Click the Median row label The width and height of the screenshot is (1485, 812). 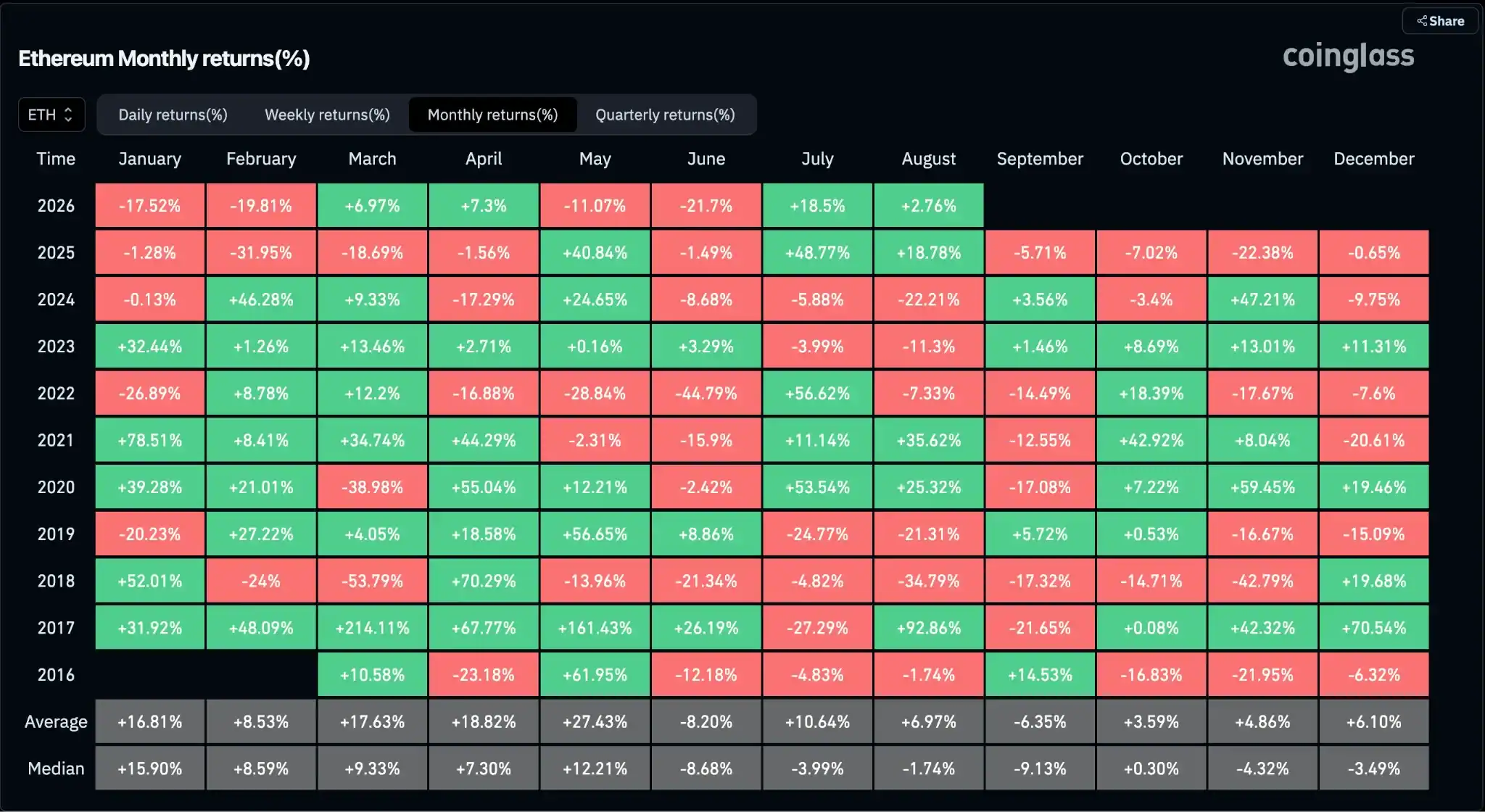pos(56,768)
